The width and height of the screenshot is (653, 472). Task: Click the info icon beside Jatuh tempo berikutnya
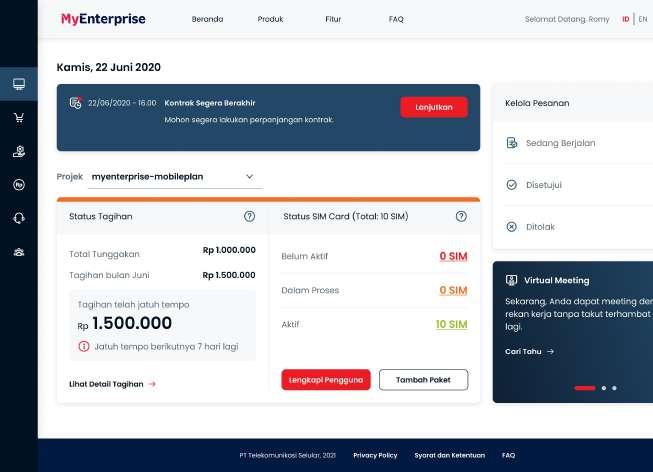point(84,346)
